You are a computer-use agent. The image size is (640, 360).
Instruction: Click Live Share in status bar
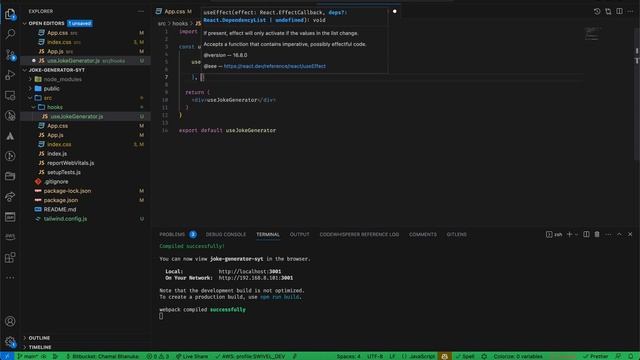[x=191, y=356]
